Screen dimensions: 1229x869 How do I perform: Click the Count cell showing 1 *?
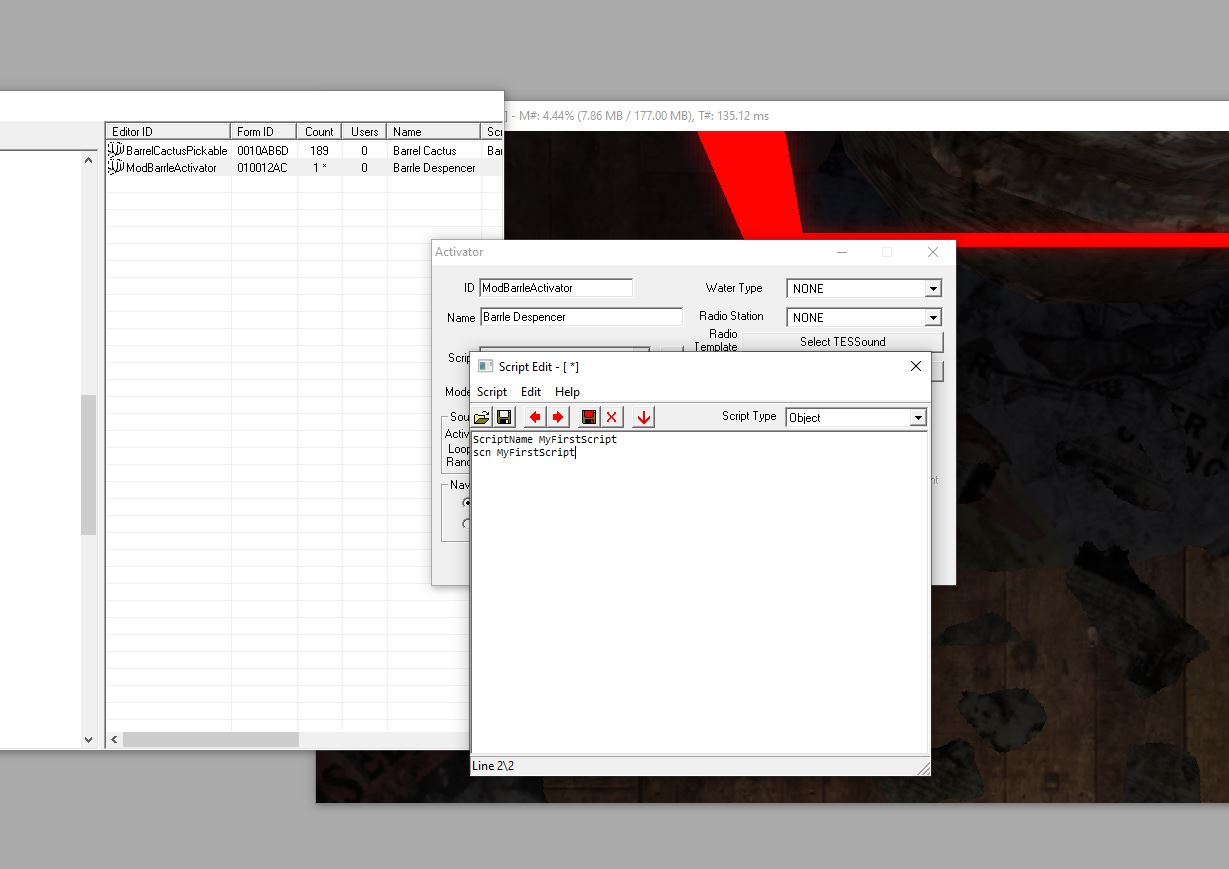(319, 168)
